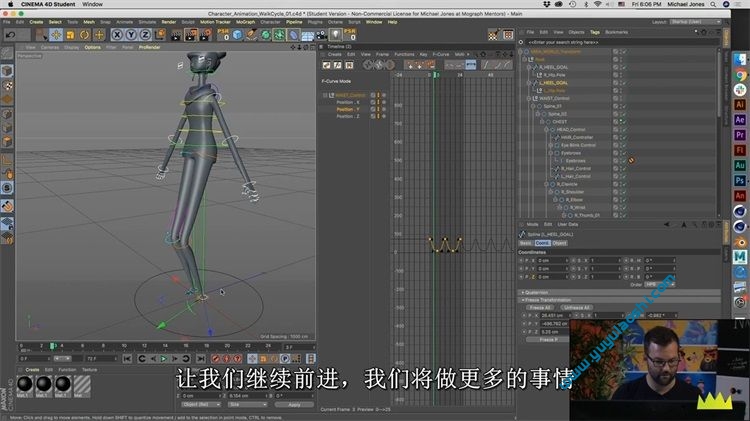Select the CHEST object in the hierarchy
Image resolution: width=750 pixels, height=421 pixels.
pyautogui.click(x=560, y=122)
